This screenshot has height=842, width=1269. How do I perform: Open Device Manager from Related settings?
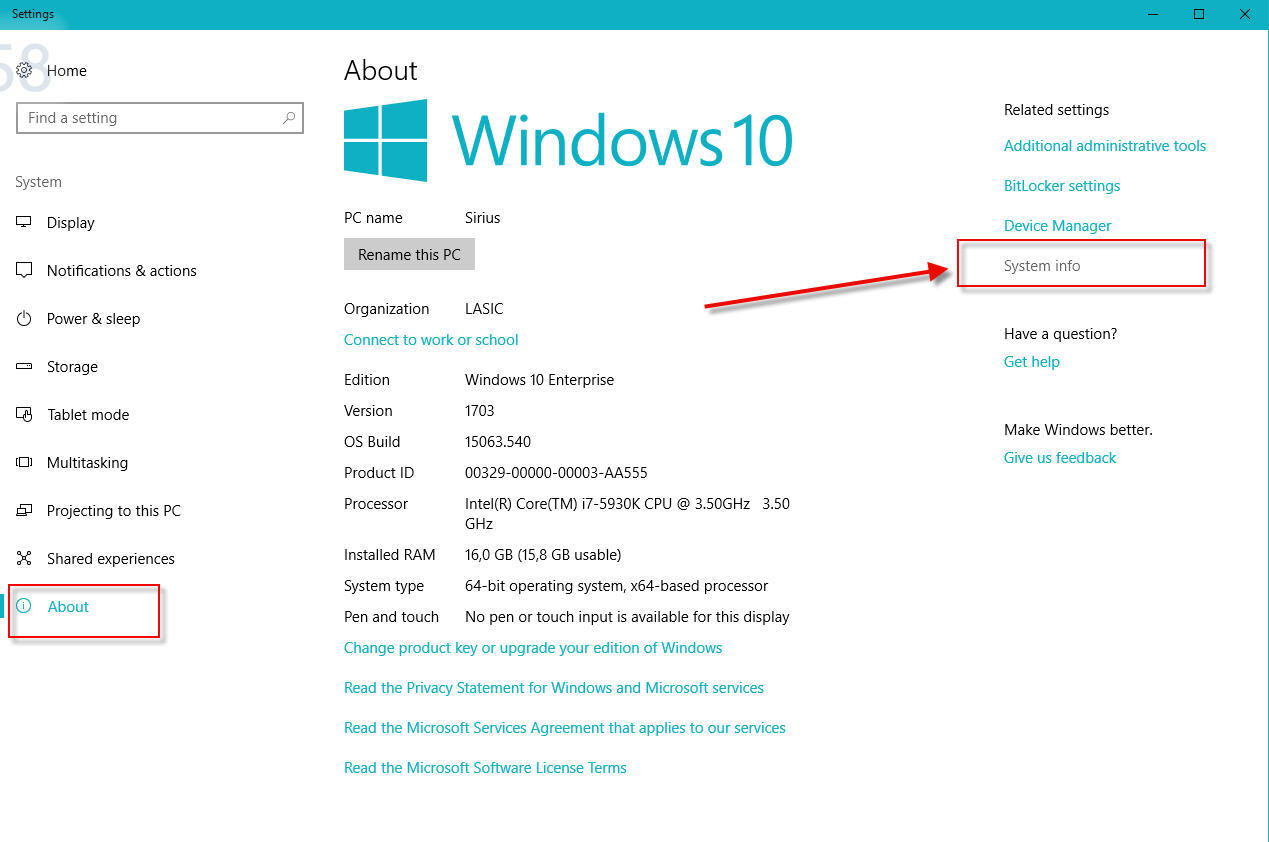pos(1057,226)
